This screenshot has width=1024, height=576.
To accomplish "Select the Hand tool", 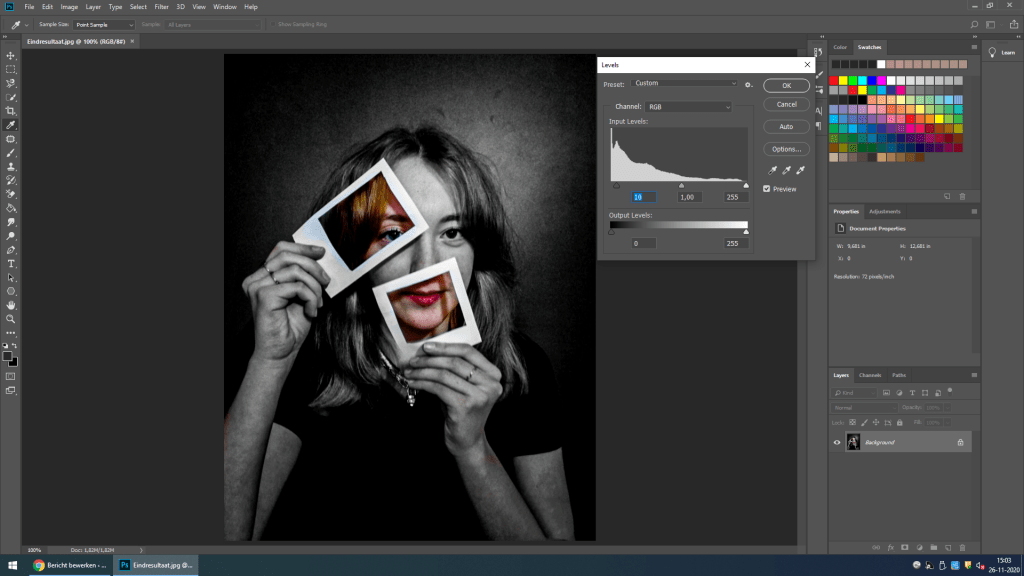I will (x=11, y=305).
